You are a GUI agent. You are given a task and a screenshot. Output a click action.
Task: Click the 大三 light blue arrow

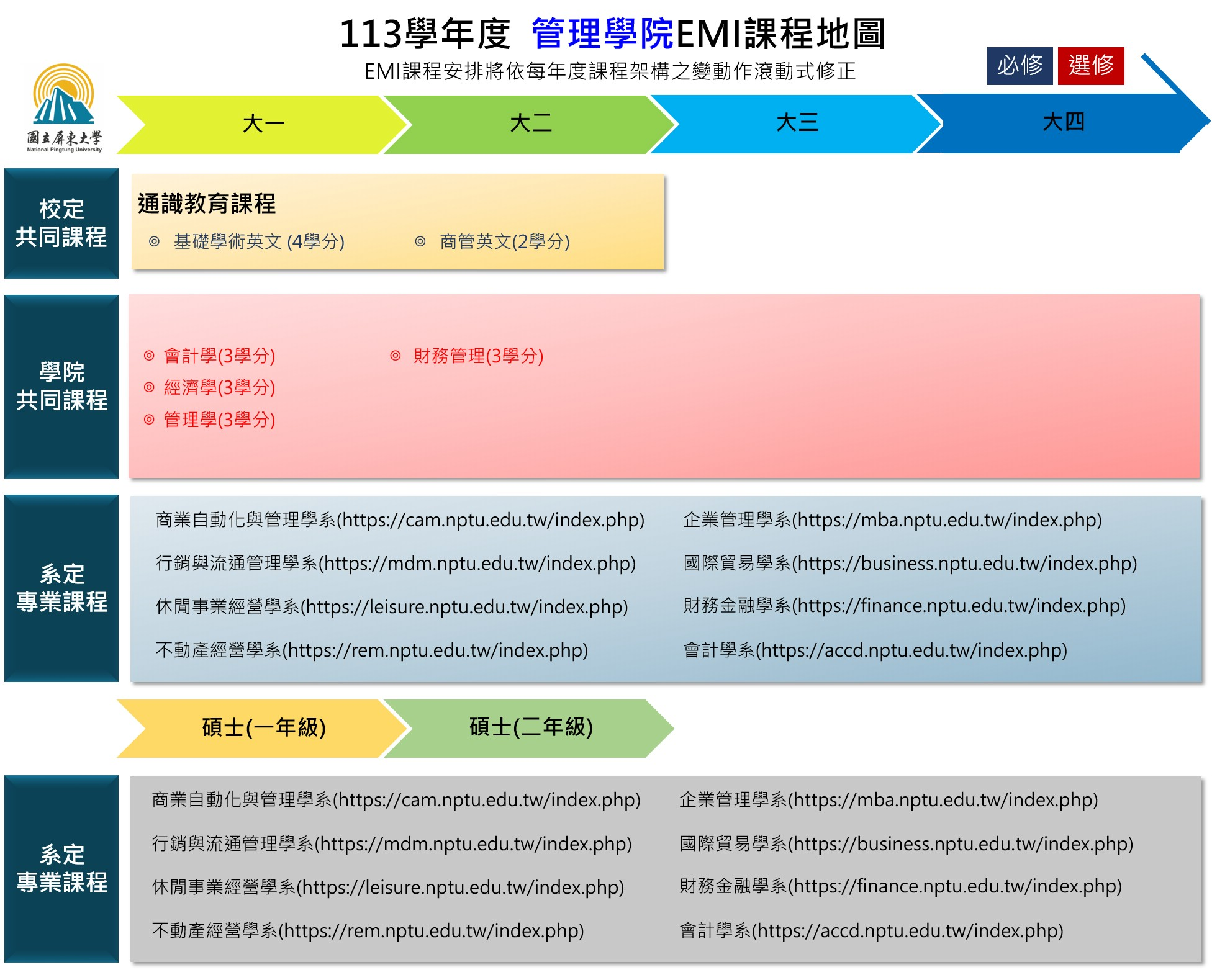tap(797, 124)
